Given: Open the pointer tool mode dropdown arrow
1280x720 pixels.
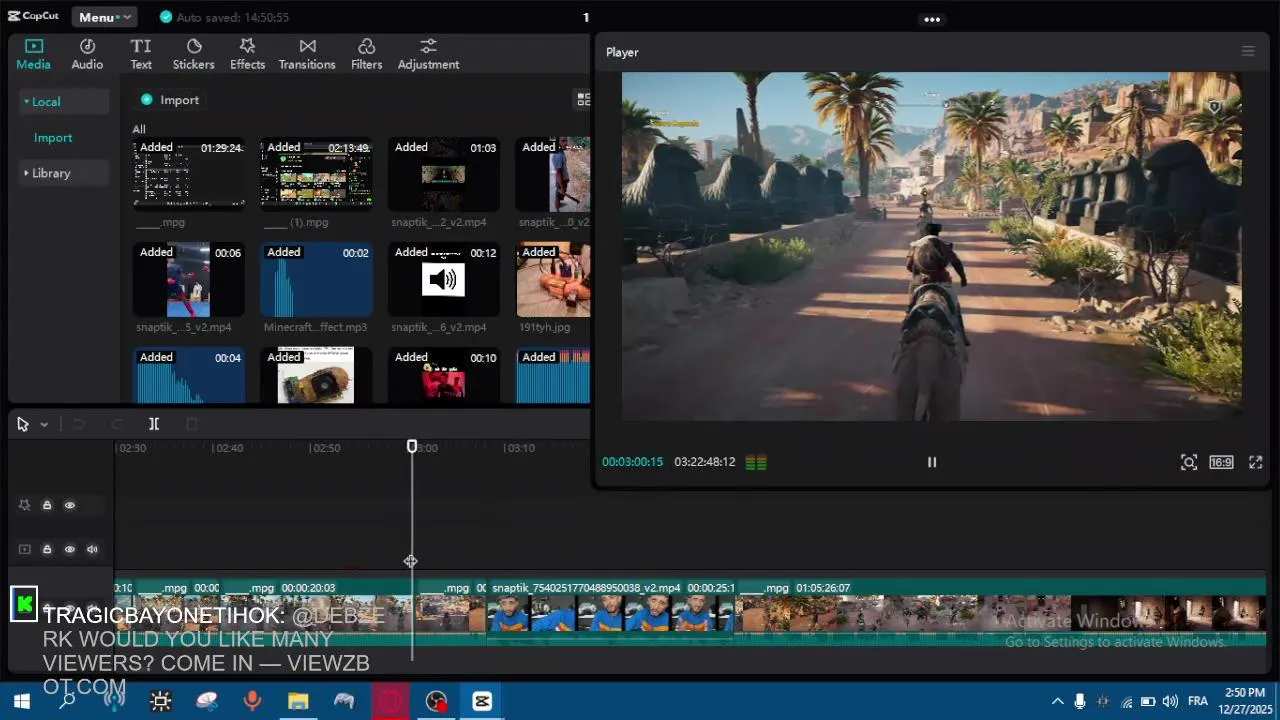Looking at the screenshot, I should tap(44, 425).
